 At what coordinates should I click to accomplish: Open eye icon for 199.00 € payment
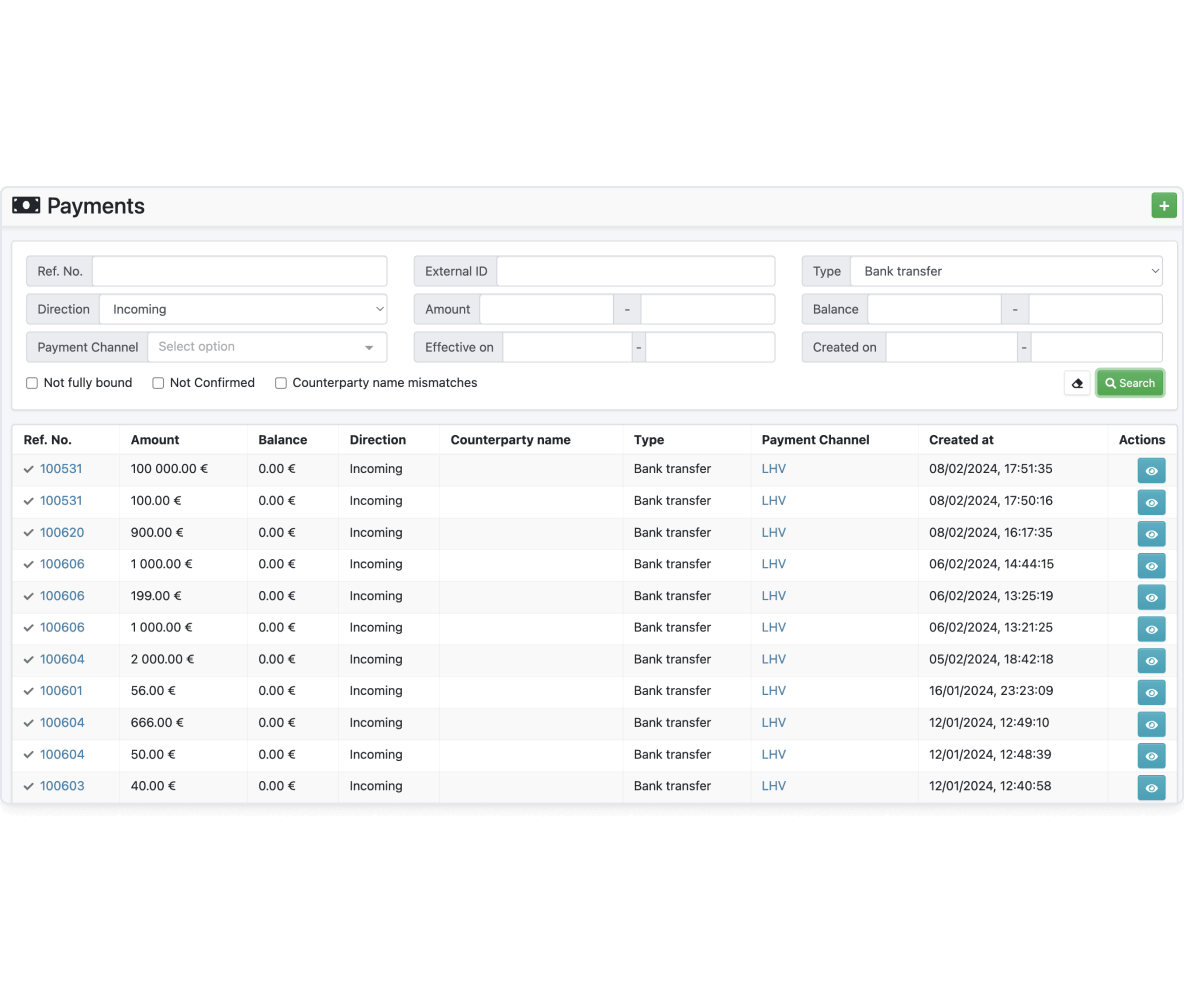[1152, 597]
